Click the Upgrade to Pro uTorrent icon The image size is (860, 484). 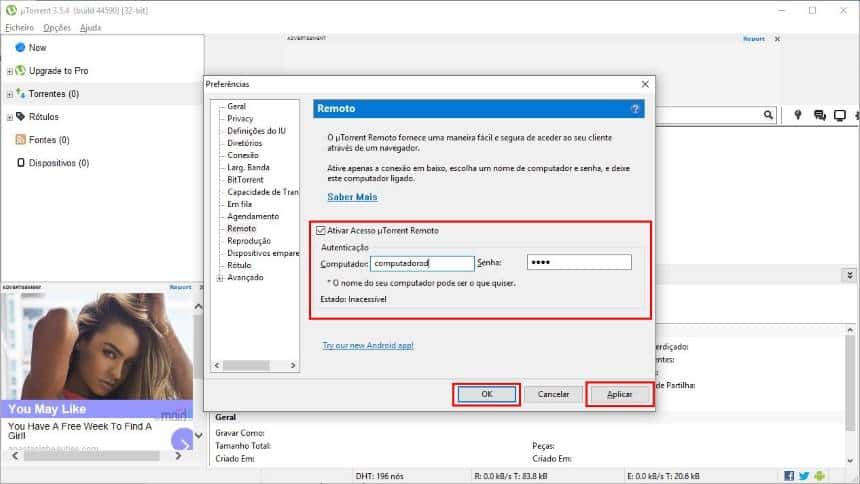click(20, 70)
